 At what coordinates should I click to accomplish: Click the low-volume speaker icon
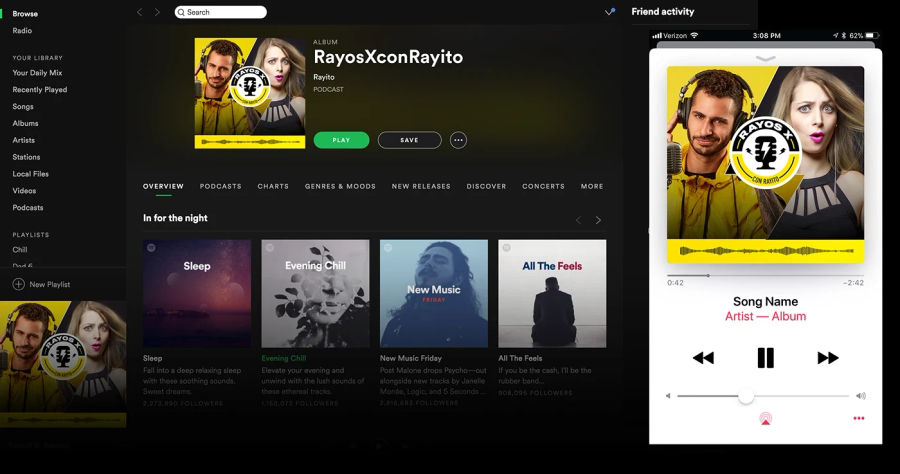(x=668, y=396)
